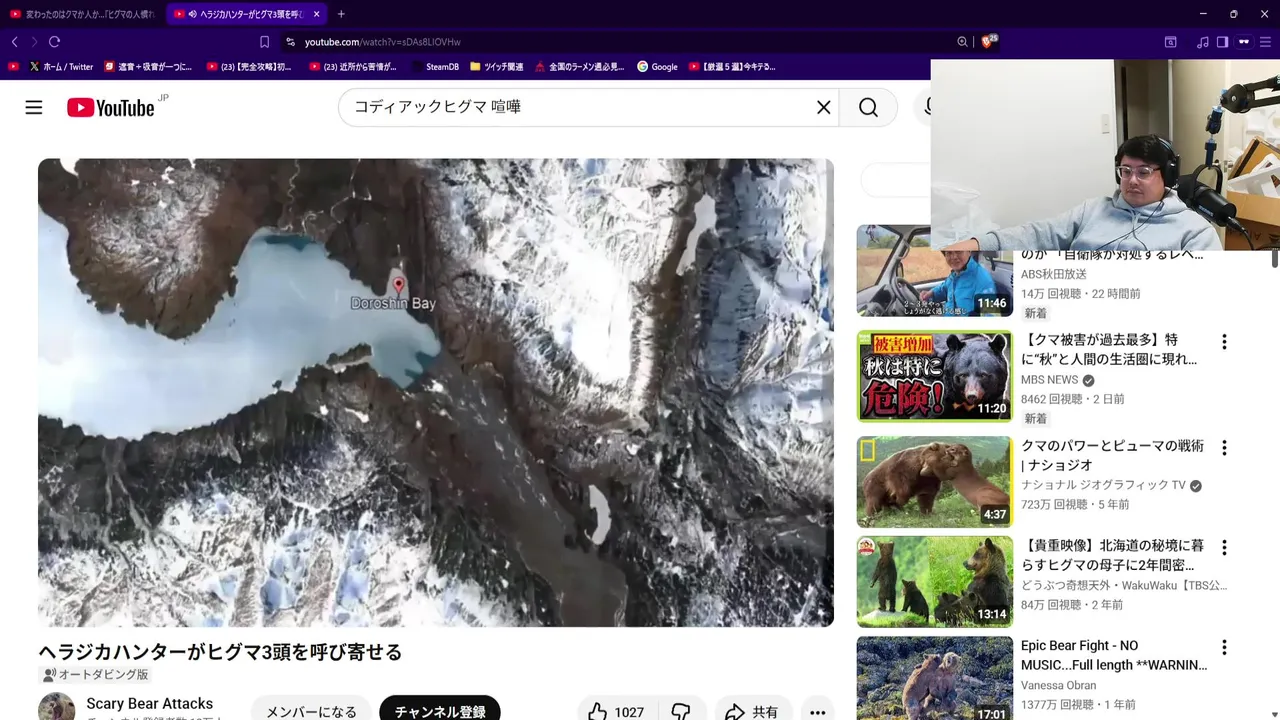1280x720 pixels.
Task: Open options for the 北海道の秘境 video
Action: pyautogui.click(x=1224, y=548)
